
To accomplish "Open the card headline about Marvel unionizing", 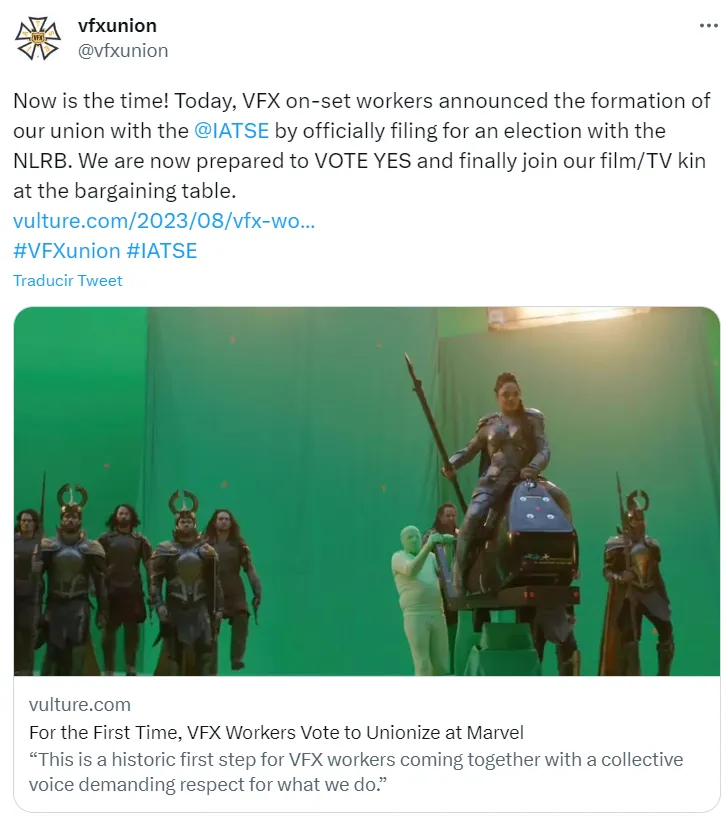I will (276, 732).
